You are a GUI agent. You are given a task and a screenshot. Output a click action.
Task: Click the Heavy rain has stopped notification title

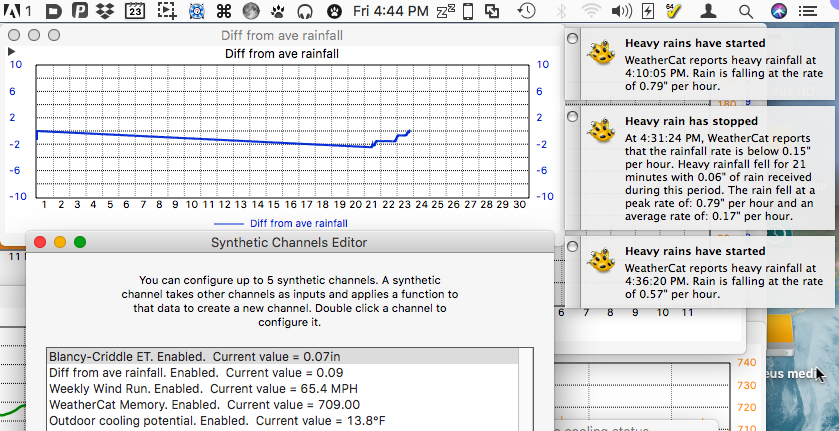(691, 122)
